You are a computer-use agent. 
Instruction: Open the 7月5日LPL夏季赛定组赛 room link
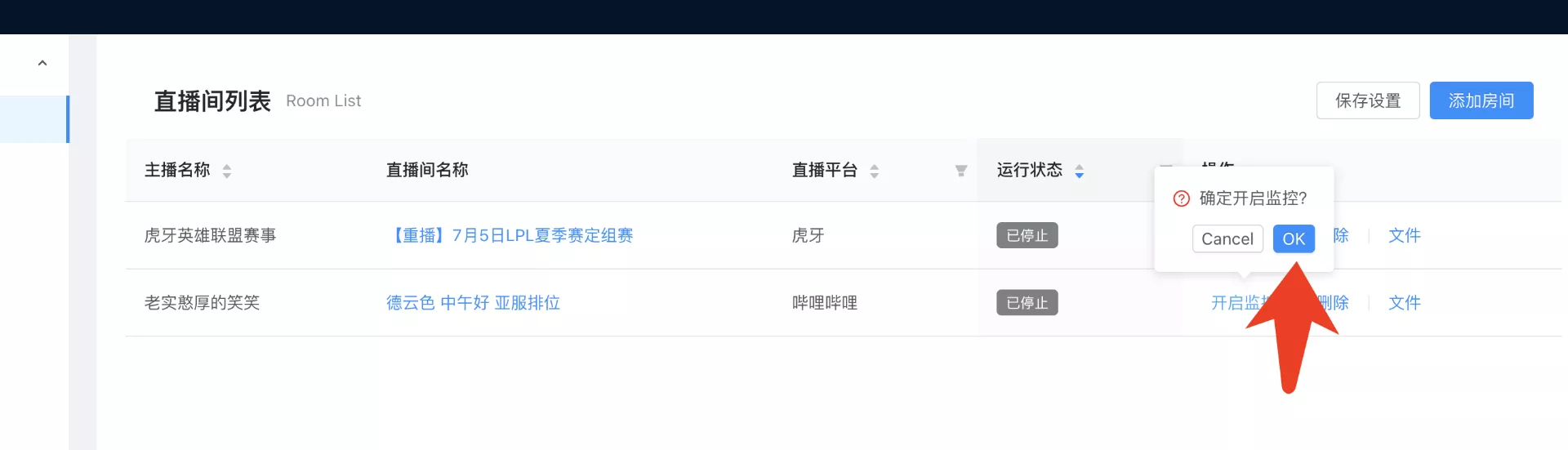510,235
